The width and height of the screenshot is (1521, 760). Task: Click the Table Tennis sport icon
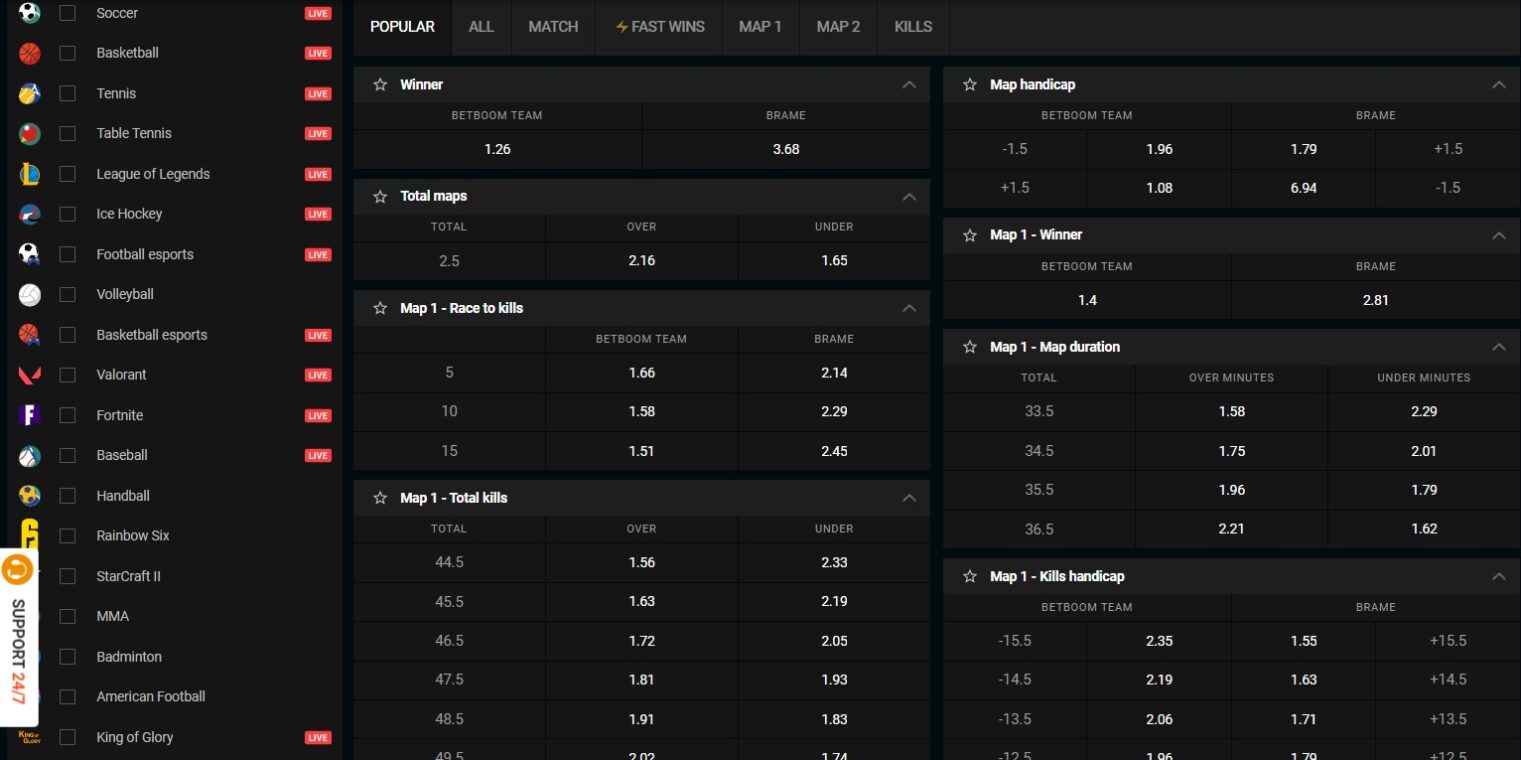tap(30, 133)
